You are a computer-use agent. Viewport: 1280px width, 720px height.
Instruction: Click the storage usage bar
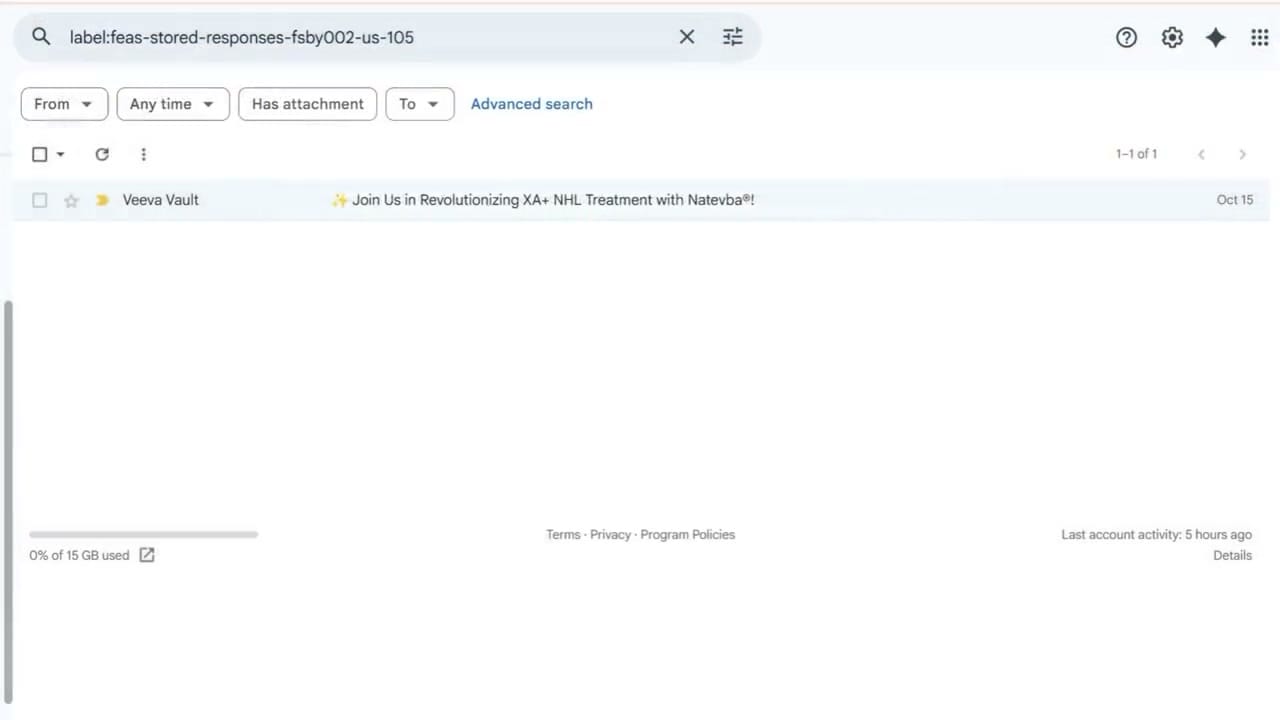coord(144,535)
